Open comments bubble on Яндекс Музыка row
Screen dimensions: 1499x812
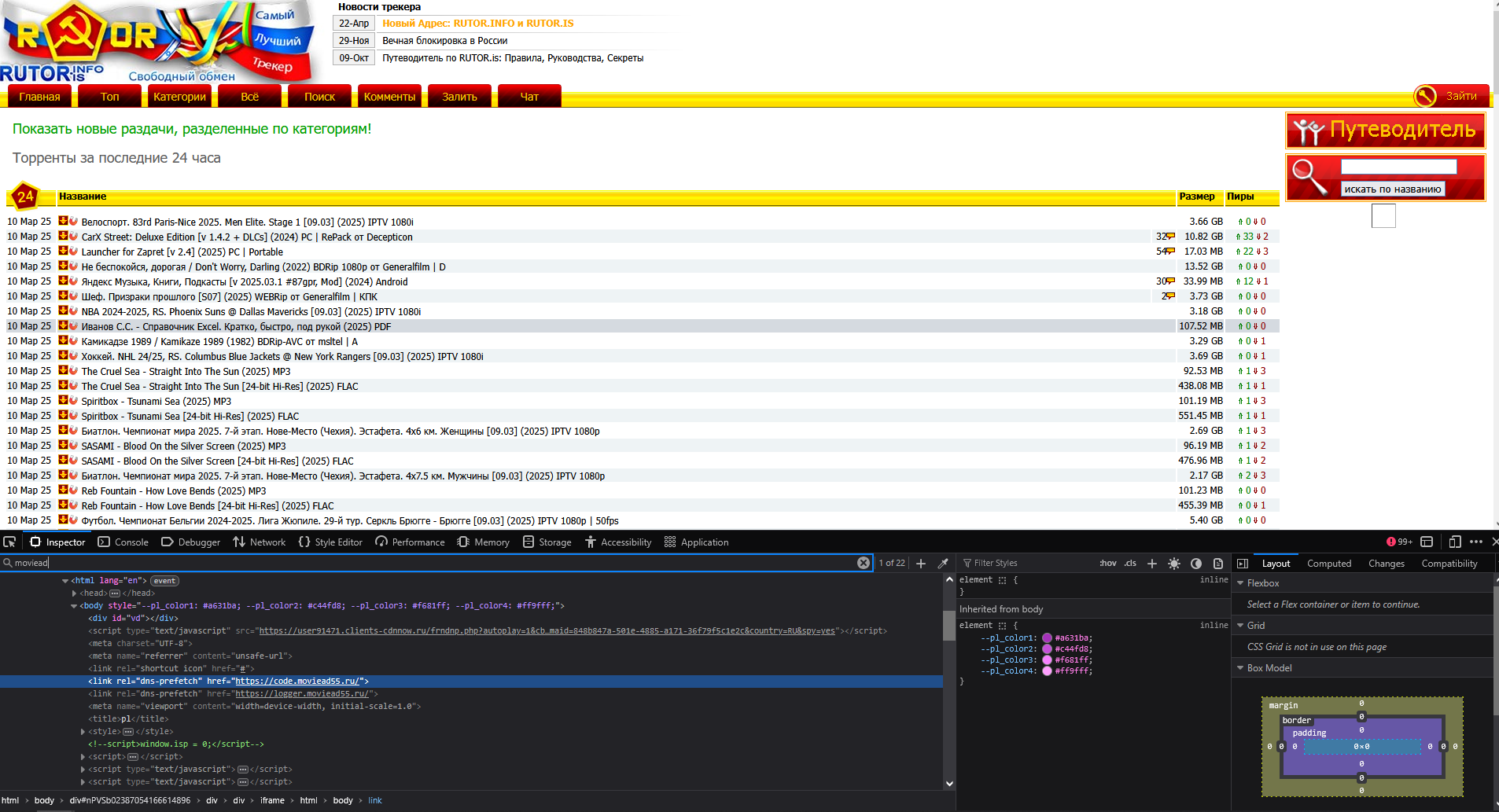point(1170,281)
